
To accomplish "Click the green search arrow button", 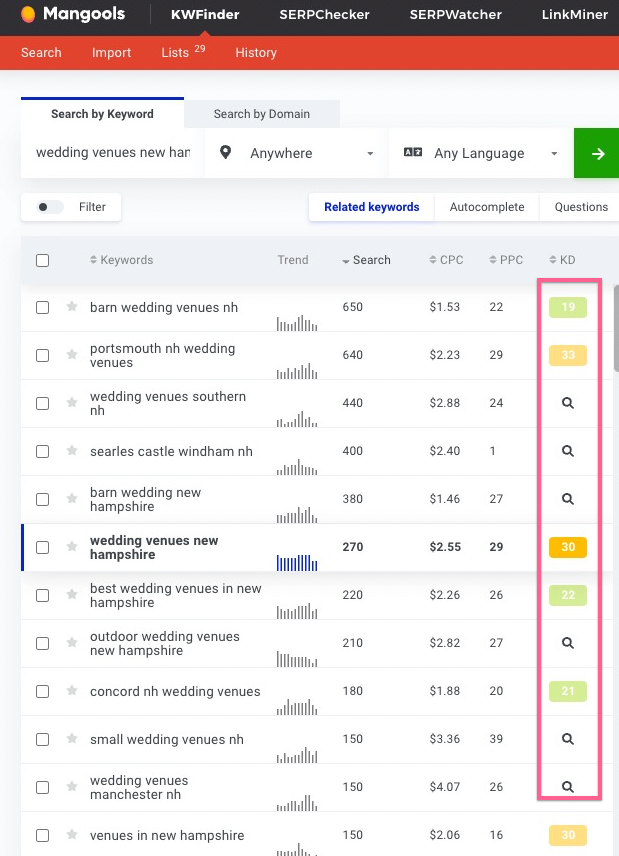I will pyautogui.click(x=597, y=153).
